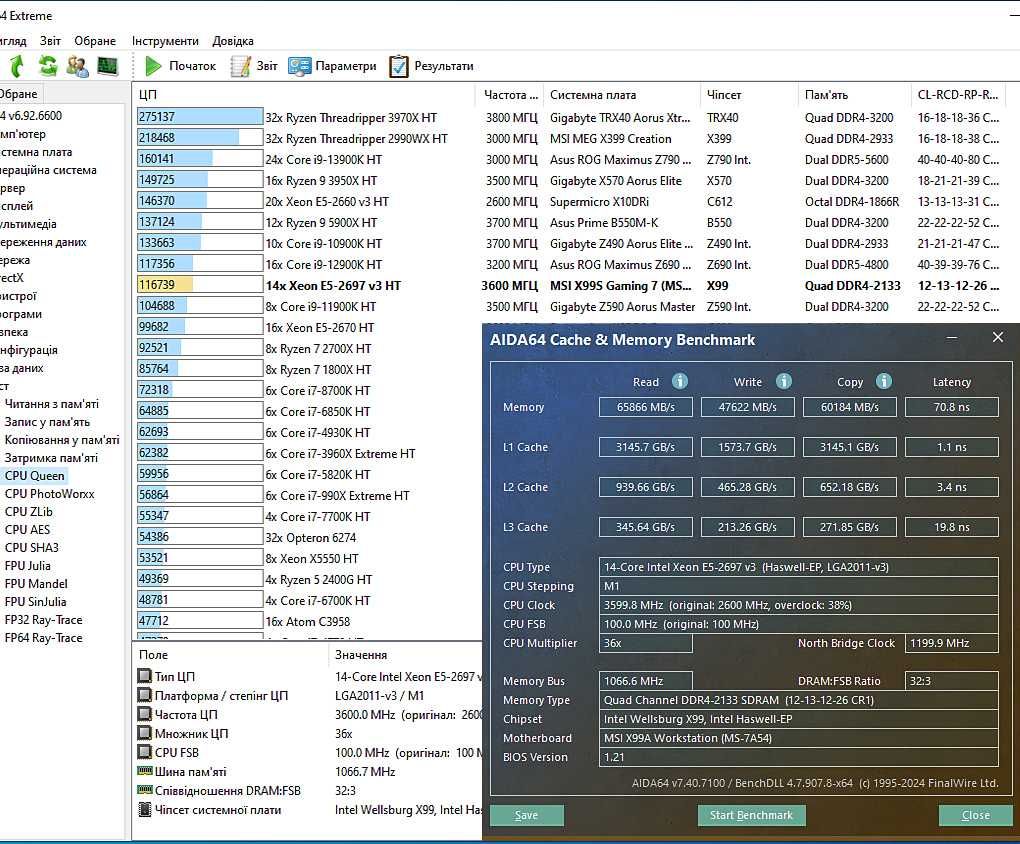Click the green monitor graph toolbar icon
Image resolution: width=1020 pixels, height=844 pixels.
[x=107, y=66]
